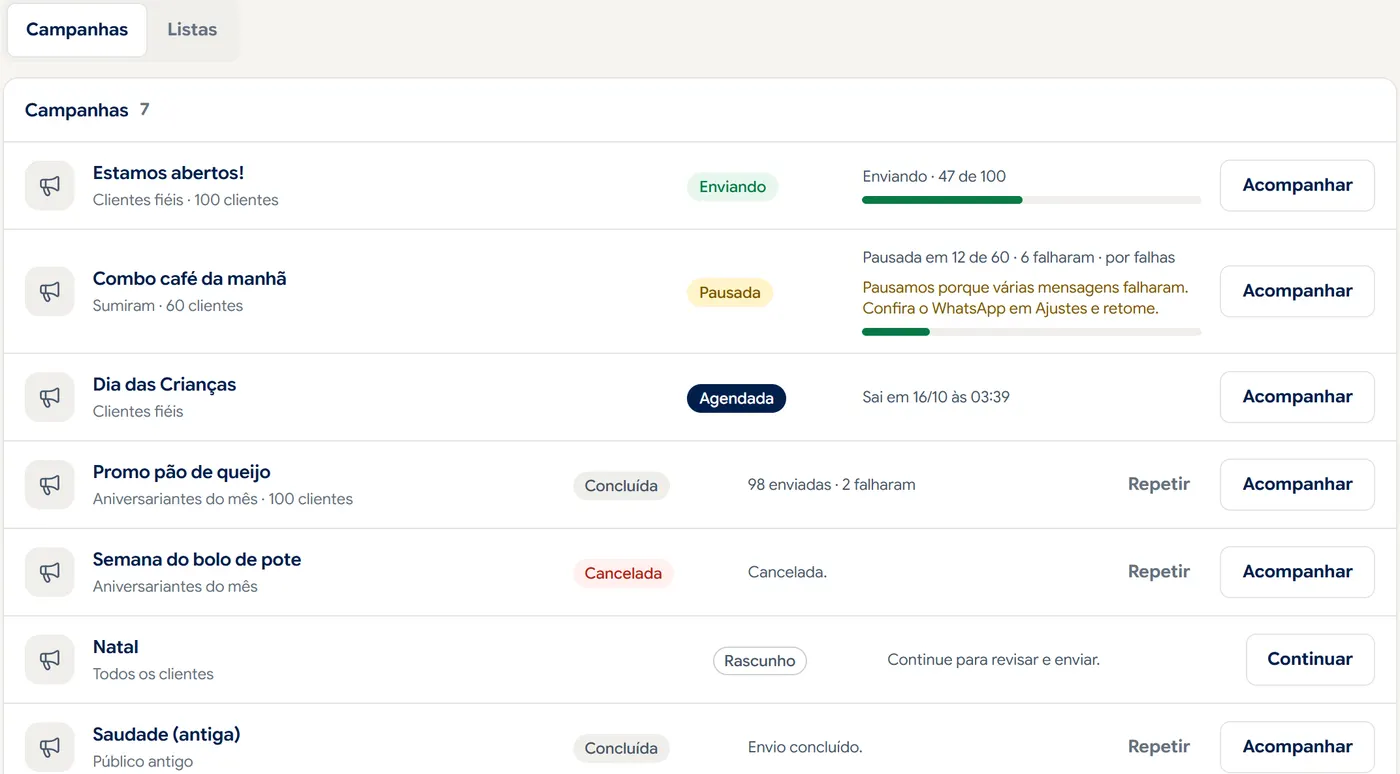The height and width of the screenshot is (774, 1400).
Task: Click the Enviando status badge
Action: click(732, 187)
